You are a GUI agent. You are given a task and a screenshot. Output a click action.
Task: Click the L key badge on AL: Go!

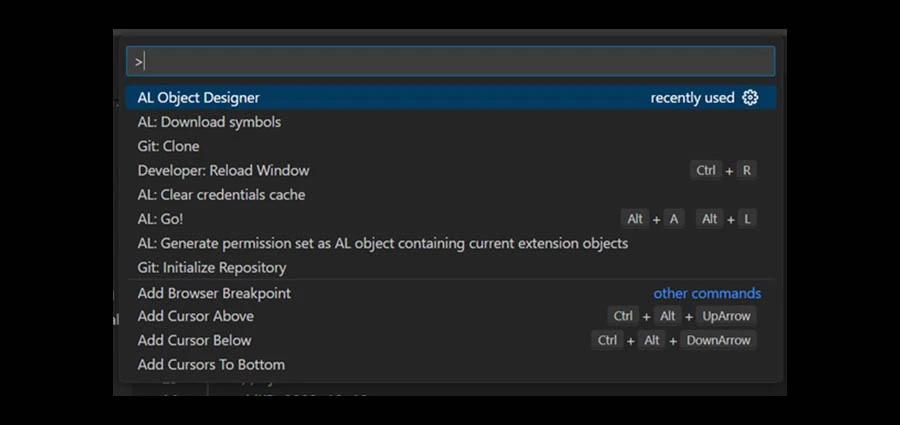point(747,219)
